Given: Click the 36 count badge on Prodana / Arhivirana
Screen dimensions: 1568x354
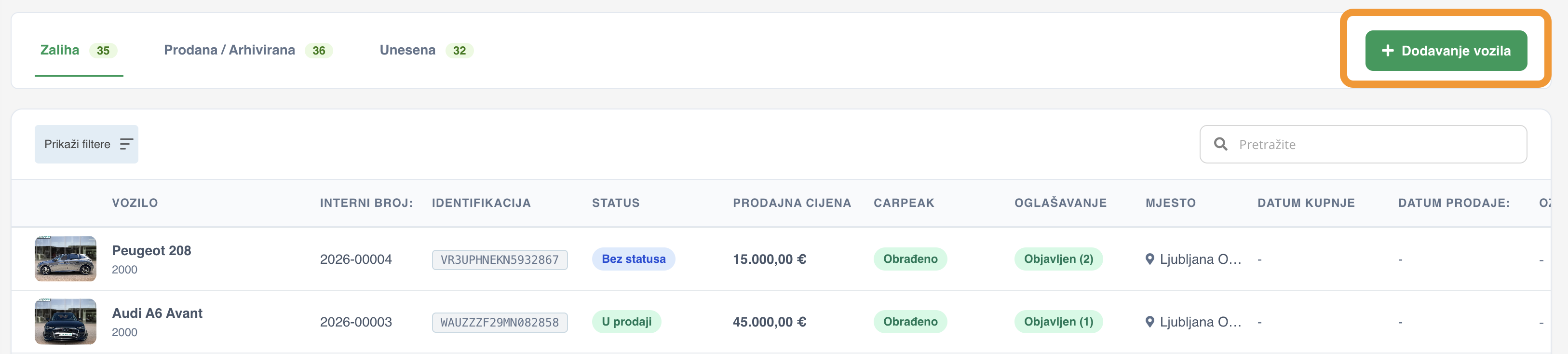Looking at the screenshot, I should 319,51.
